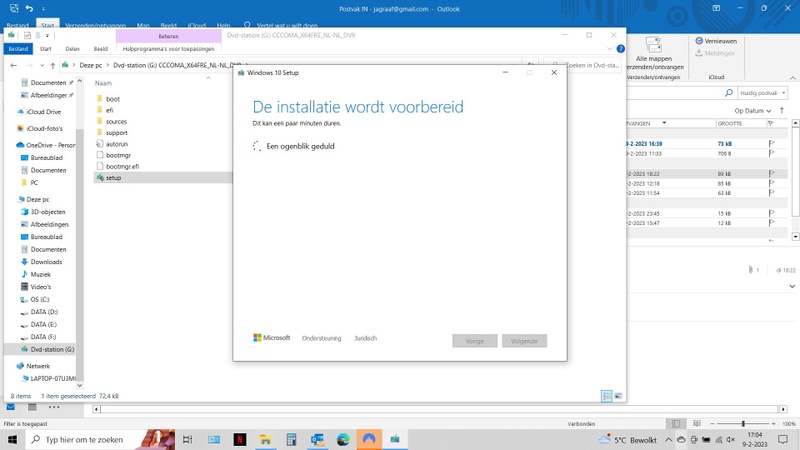Show hidden tray icons chevron
800x450 pixels.
click(x=668, y=439)
